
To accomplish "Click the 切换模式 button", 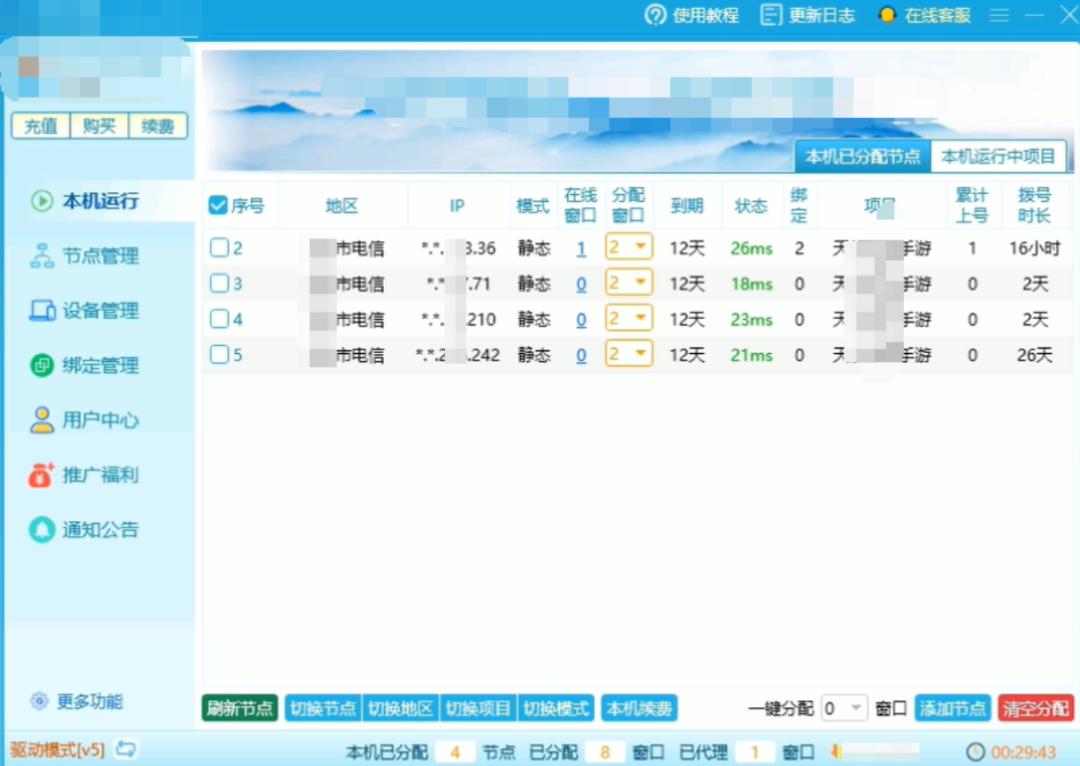I will (556, 708).
